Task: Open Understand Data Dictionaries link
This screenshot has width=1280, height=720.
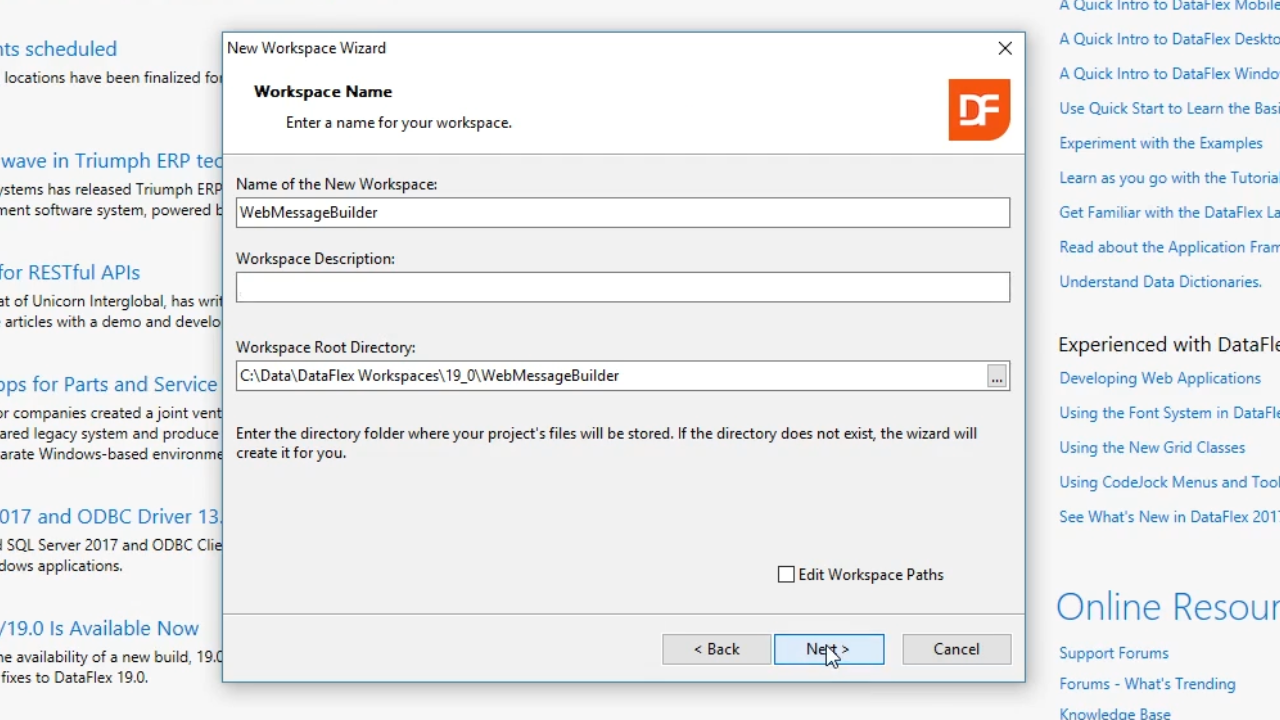Action: (1160, 282)
